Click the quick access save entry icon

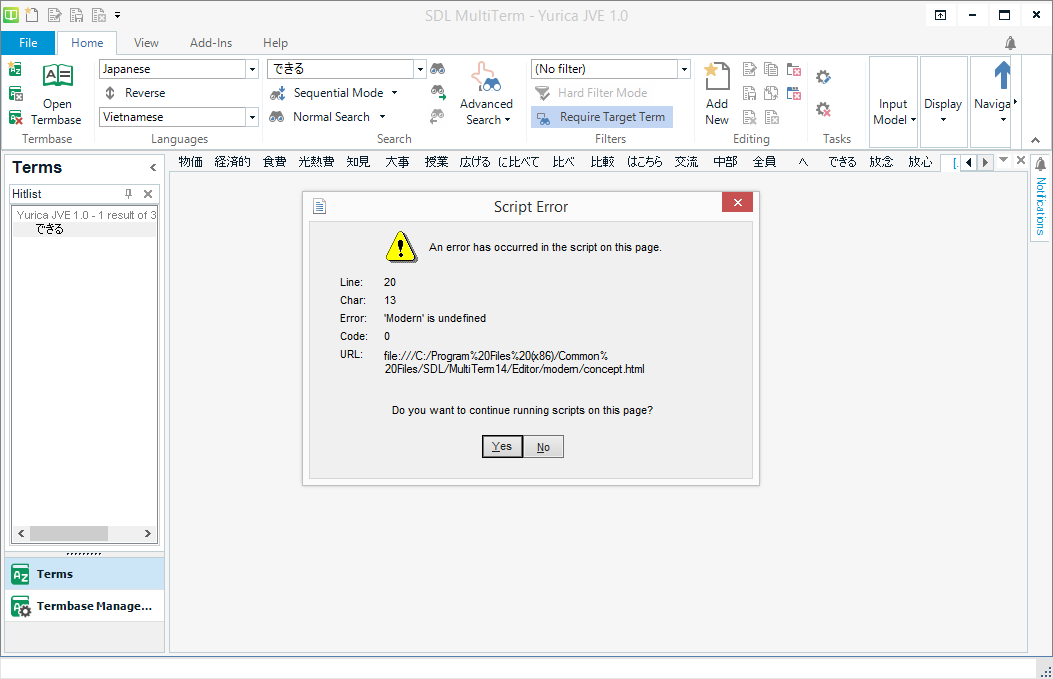point(77,14)
